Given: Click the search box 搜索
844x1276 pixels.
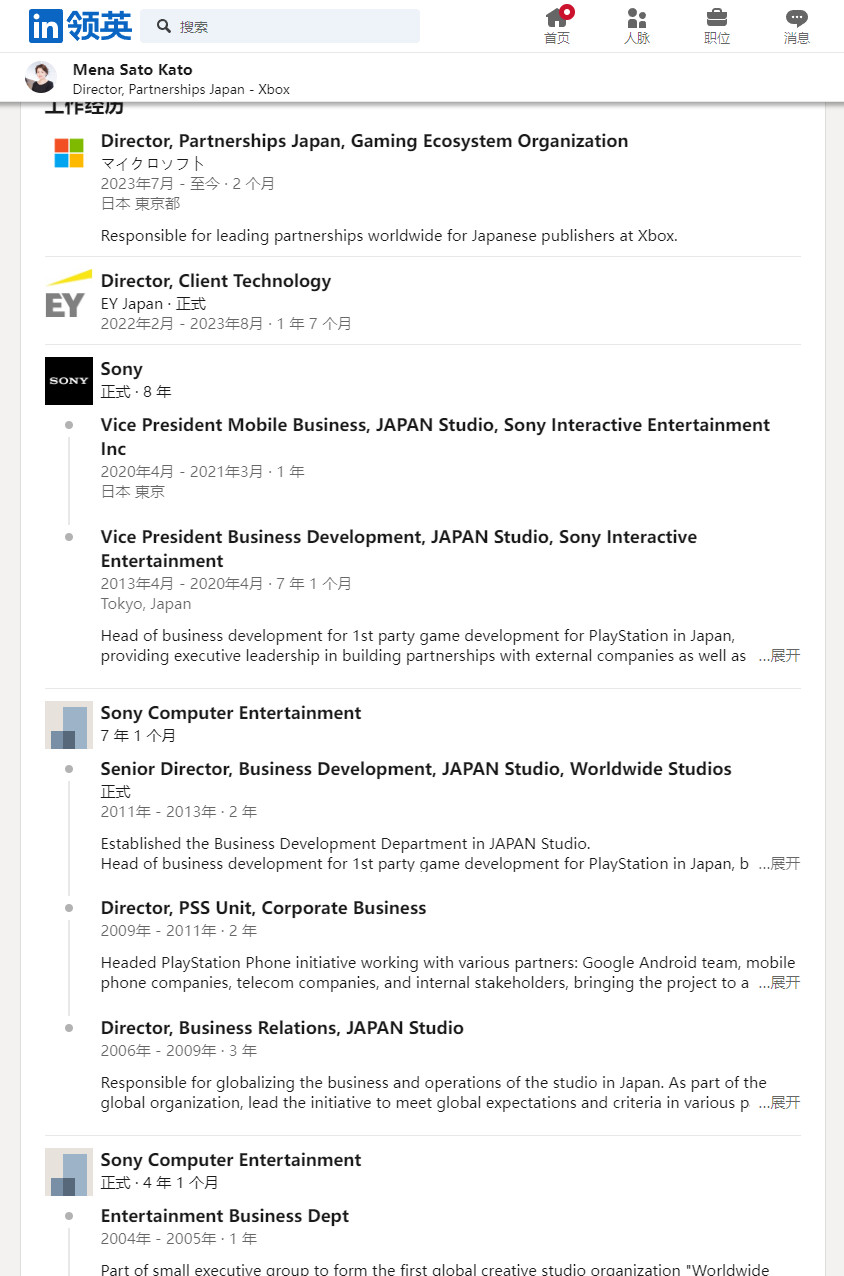Looking at the screenshot, I should coord(280,27).
